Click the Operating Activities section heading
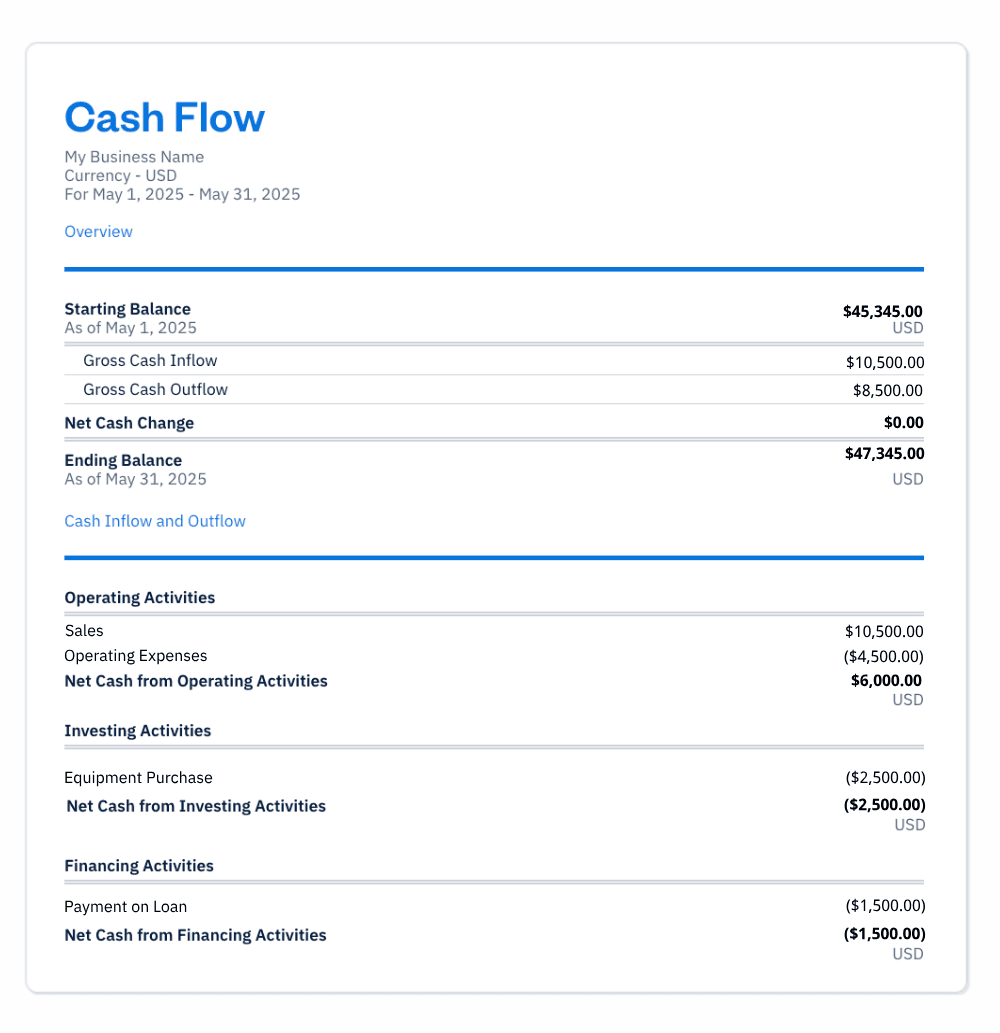Screen dimensions: 1000x1033 (139, 598)
